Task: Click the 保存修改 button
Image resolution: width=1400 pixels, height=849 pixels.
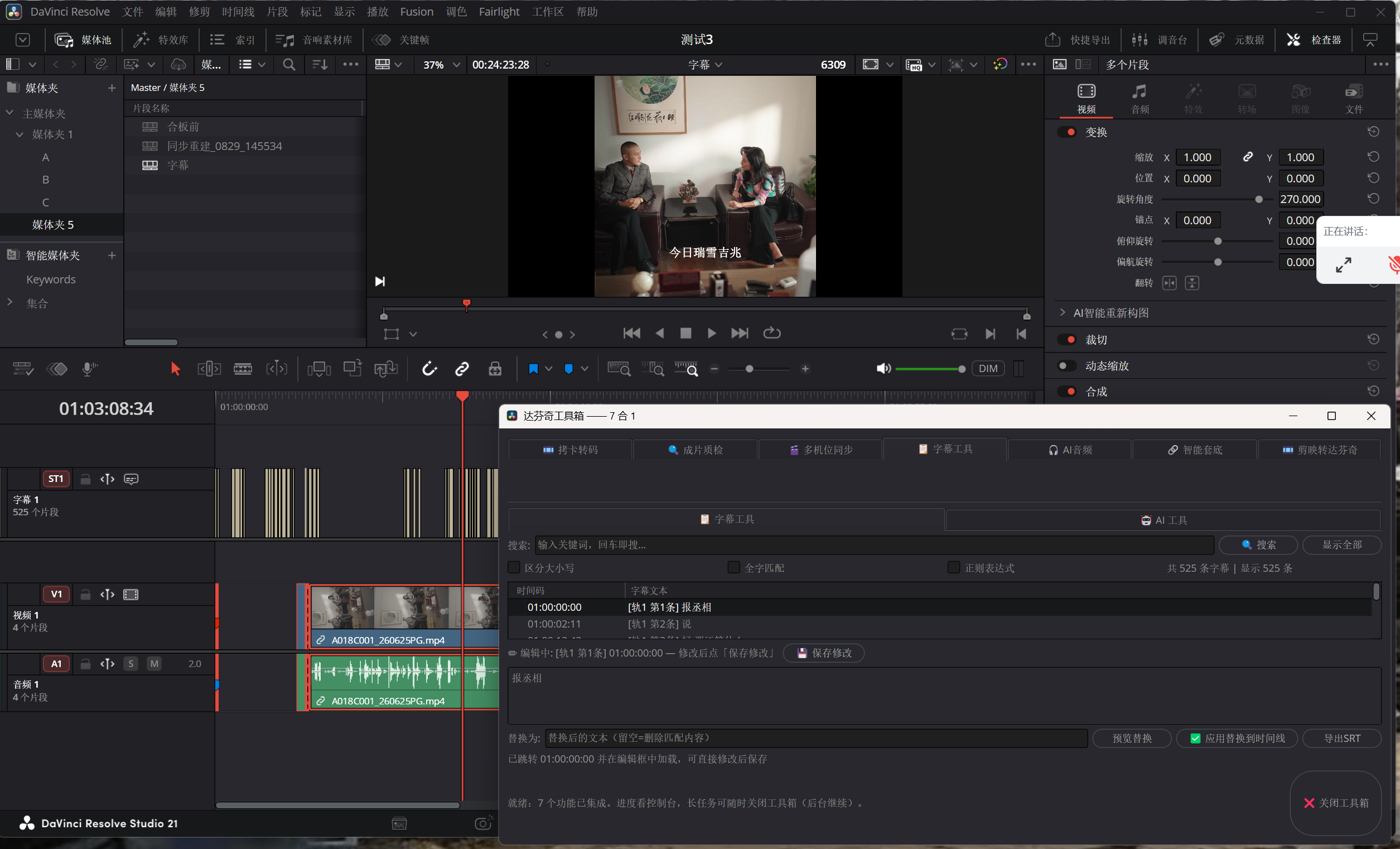Action: coord(823,653)
